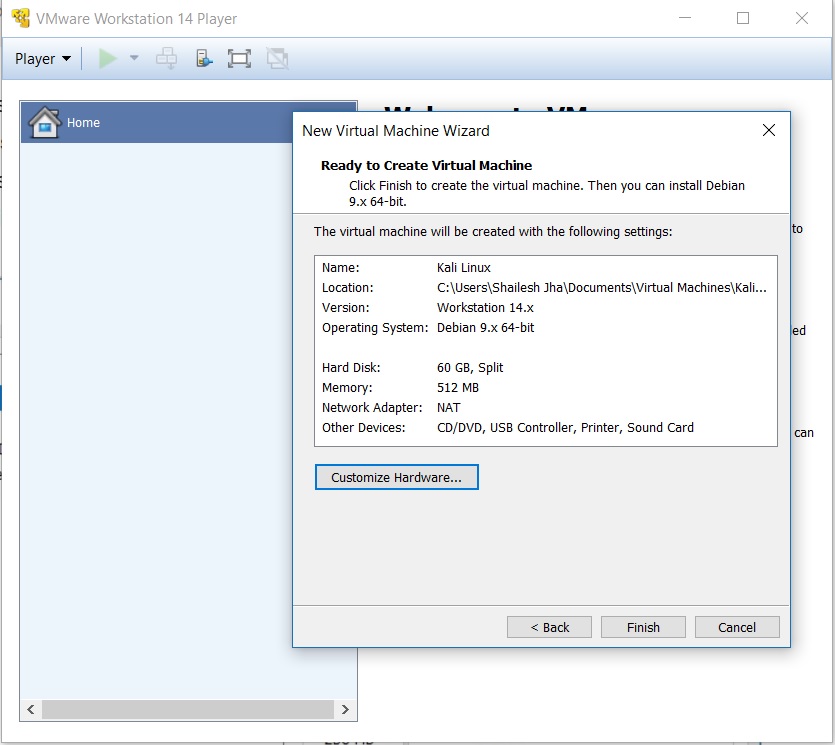Click the Home house icon
Viewport: 835px width, 745px height.
(44, 122)
